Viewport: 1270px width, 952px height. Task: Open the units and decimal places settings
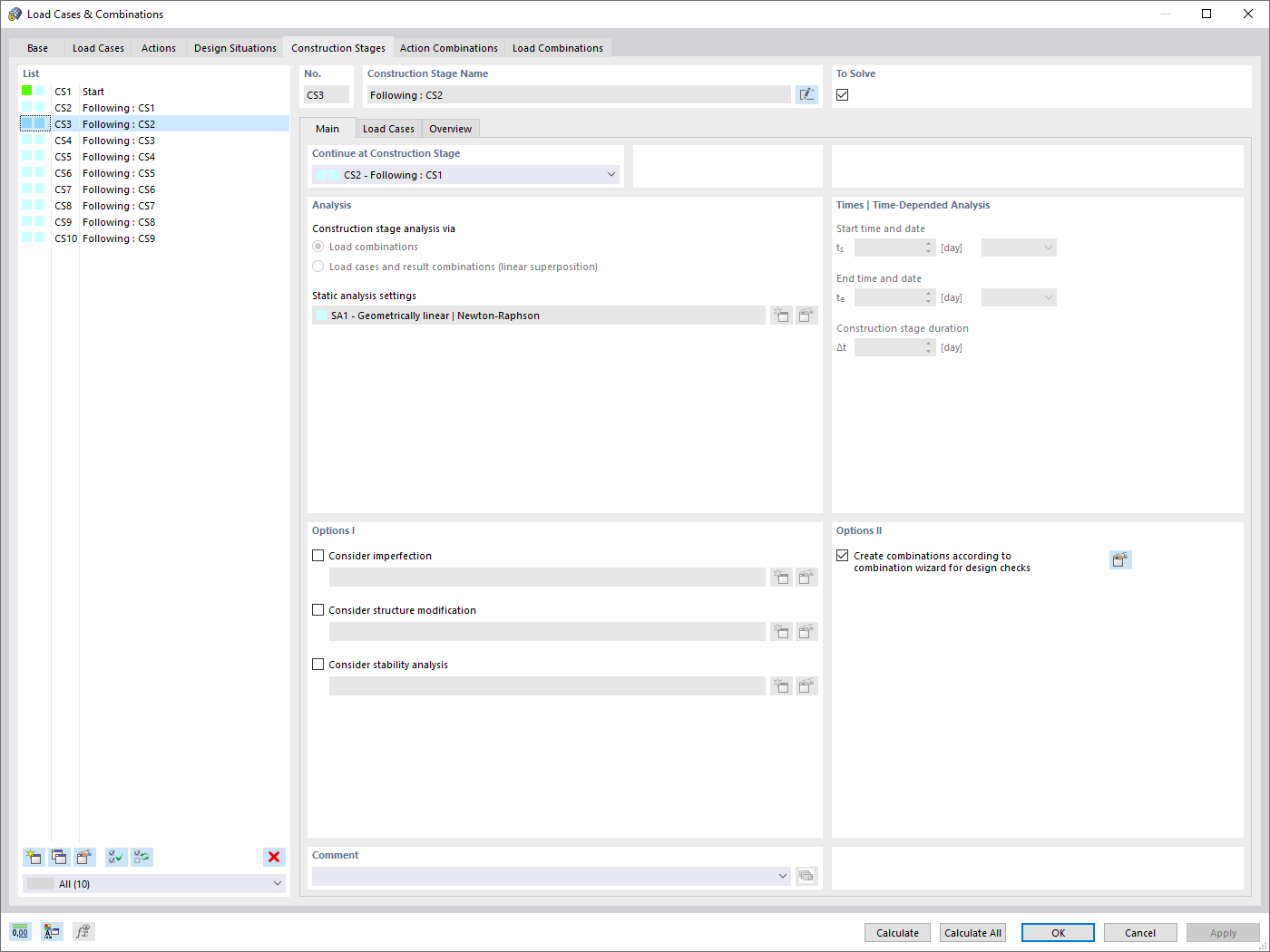tap(19, 931)
